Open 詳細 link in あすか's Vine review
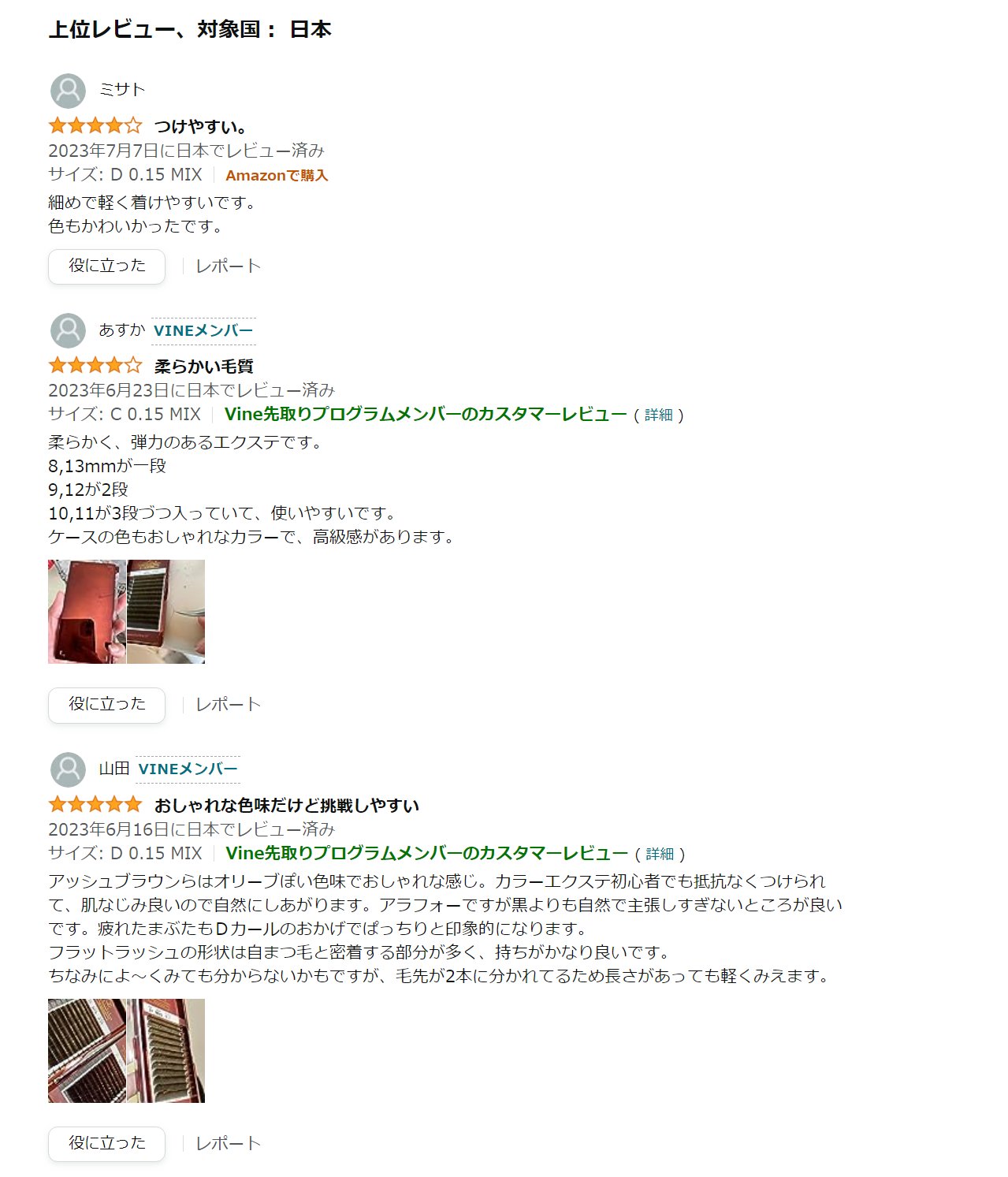1008x1177 pixels. pos(659,415)
